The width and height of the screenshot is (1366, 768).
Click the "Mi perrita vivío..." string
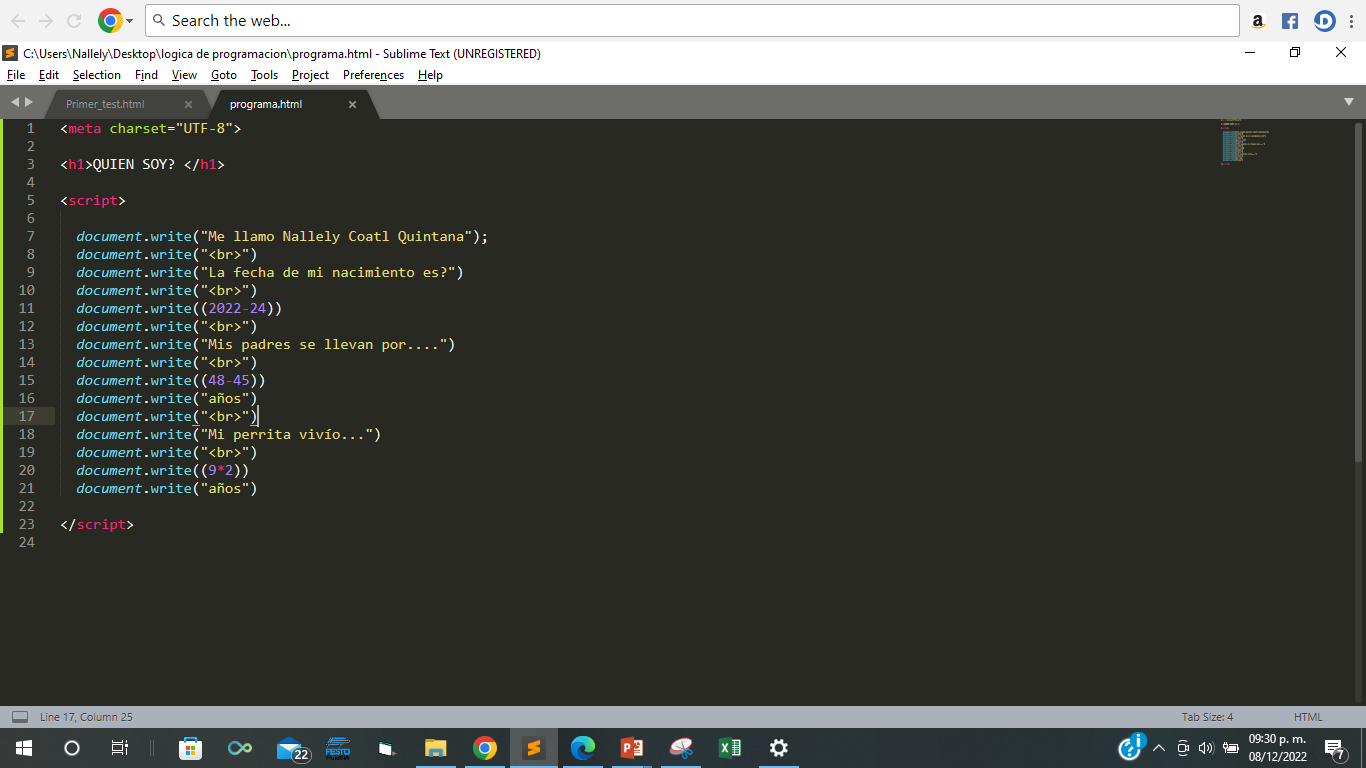pos(286,434)
